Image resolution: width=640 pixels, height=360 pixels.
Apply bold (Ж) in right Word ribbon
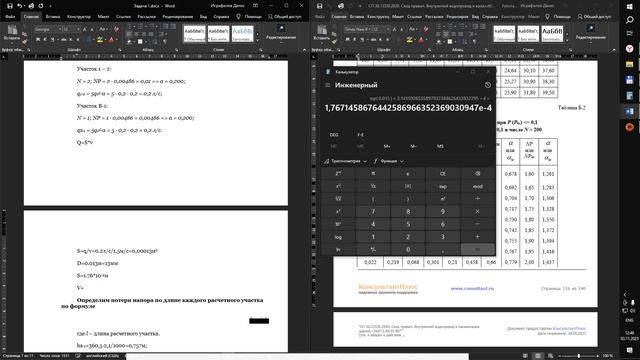click(x=347, y=40)
